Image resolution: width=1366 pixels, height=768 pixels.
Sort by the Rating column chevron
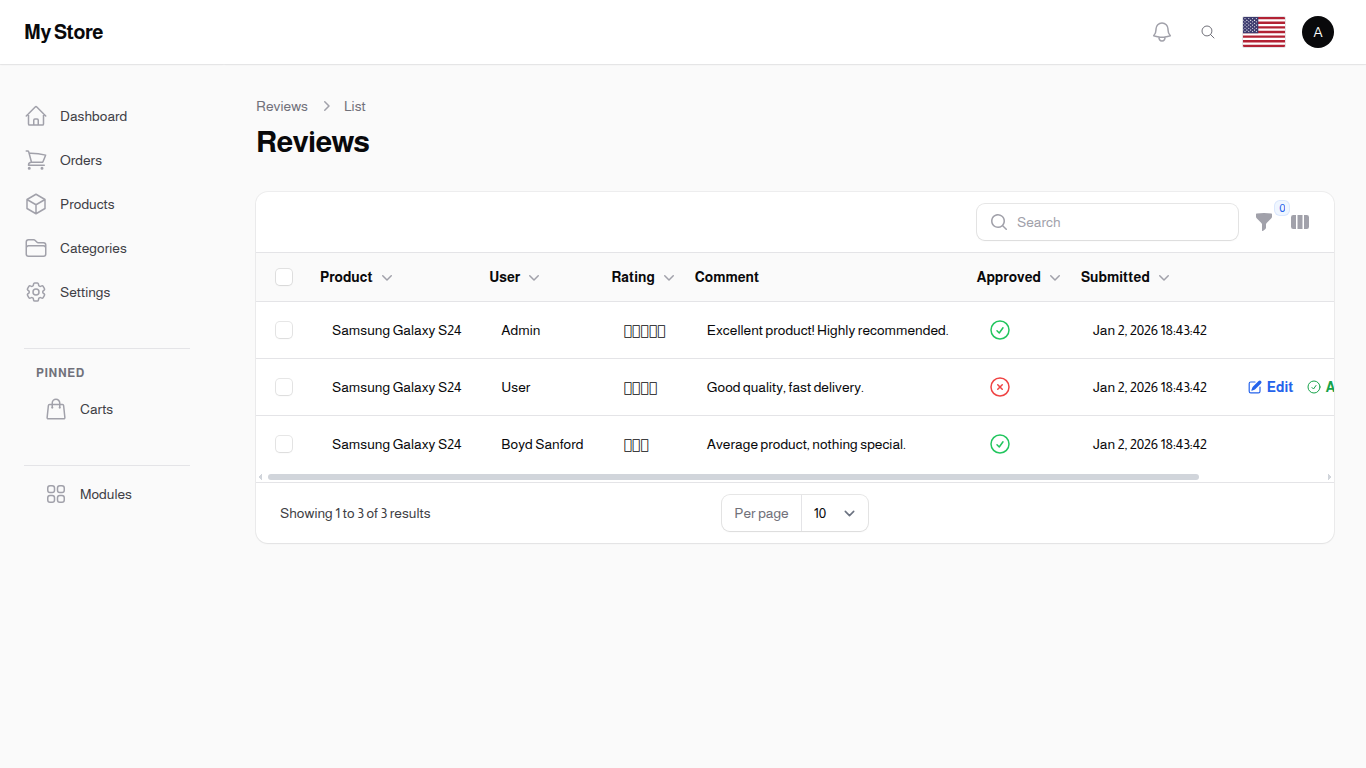[x=669, y=277]
